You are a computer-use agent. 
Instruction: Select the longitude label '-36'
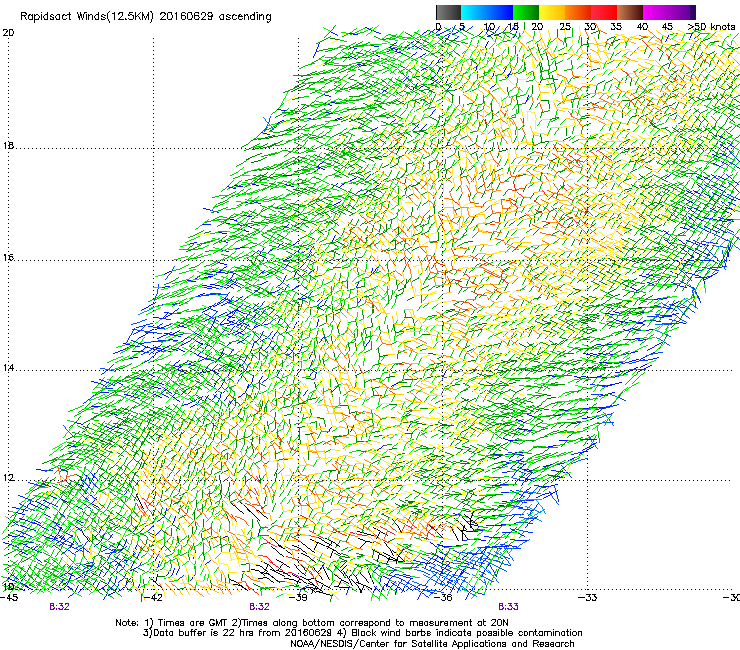coord(443,598)
